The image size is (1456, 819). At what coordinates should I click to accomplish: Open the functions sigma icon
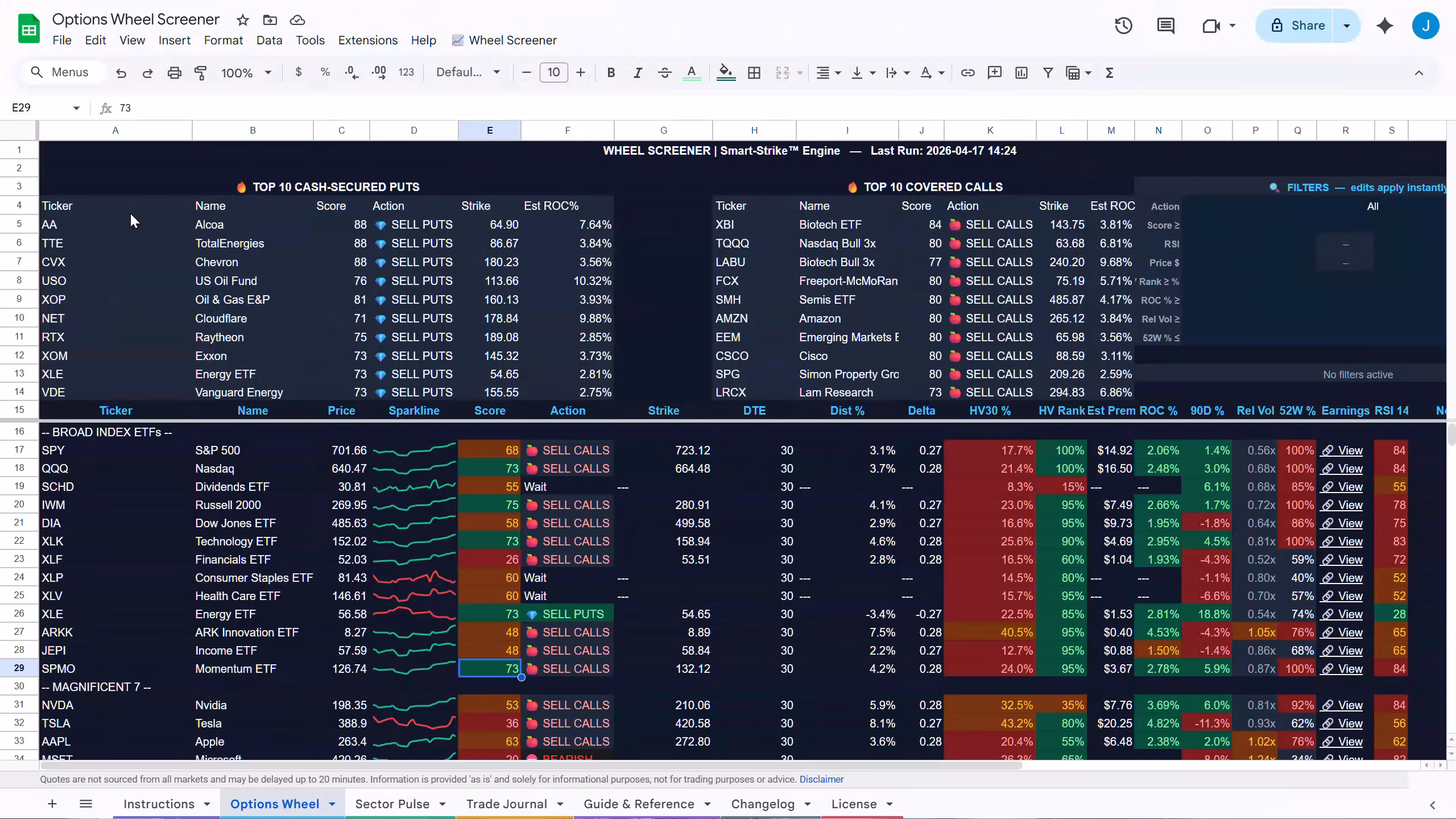pyautogui.click(x=1109, y=72)
